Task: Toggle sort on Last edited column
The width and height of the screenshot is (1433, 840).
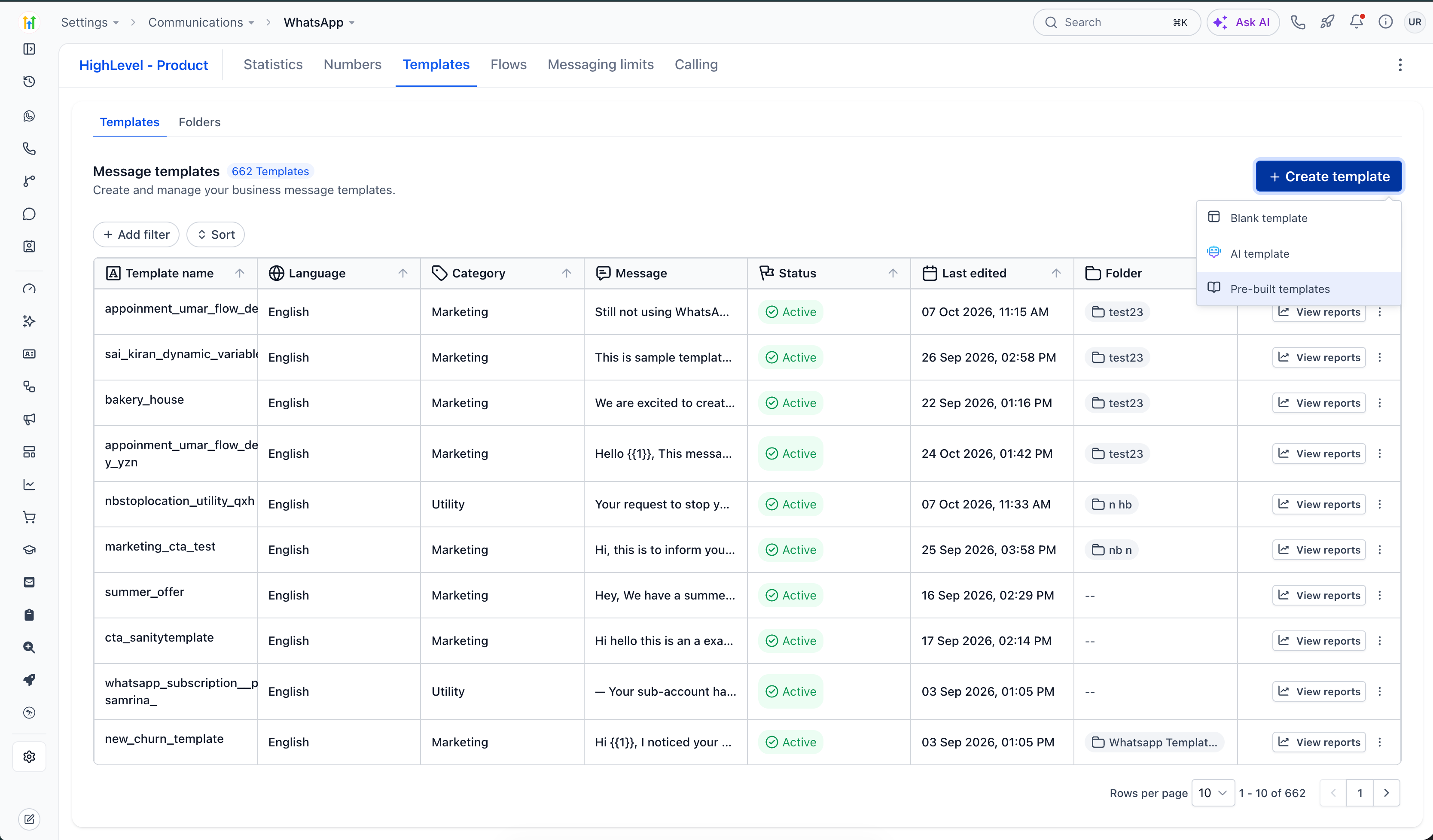Action: [x=1056, y=274]
